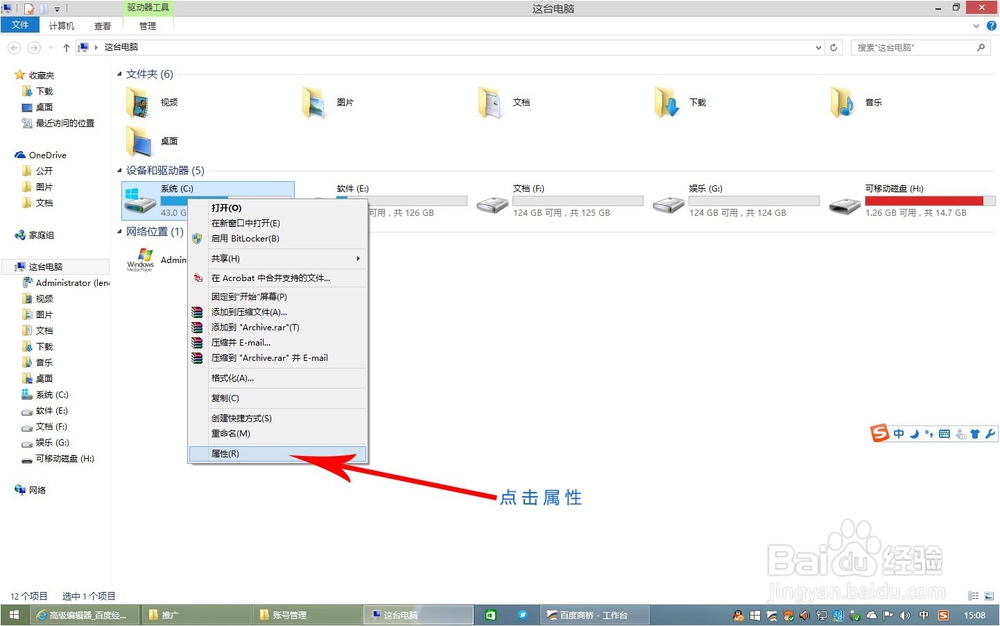Open the 图片 folder icon
The image size is (1000, 626).
click(x=314, y=102)
